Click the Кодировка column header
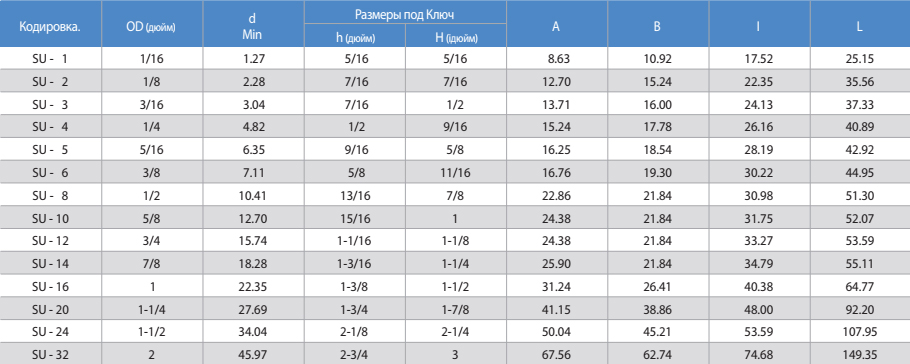910x364 pixels. tap(50, 27)
